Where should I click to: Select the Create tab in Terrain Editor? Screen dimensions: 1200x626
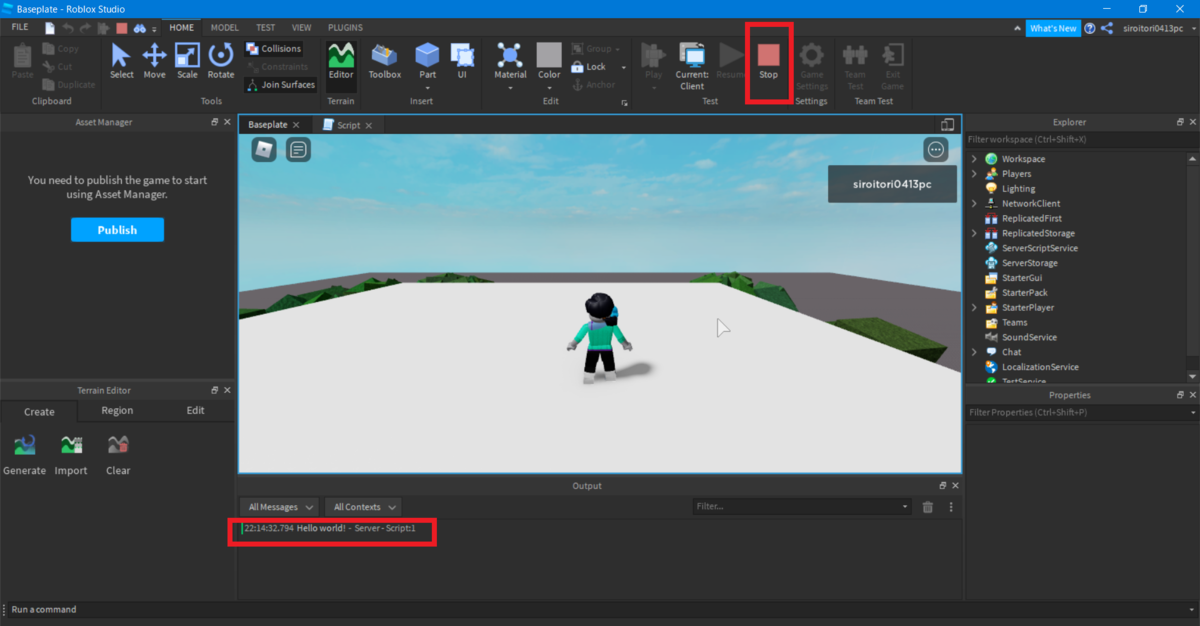39,411
